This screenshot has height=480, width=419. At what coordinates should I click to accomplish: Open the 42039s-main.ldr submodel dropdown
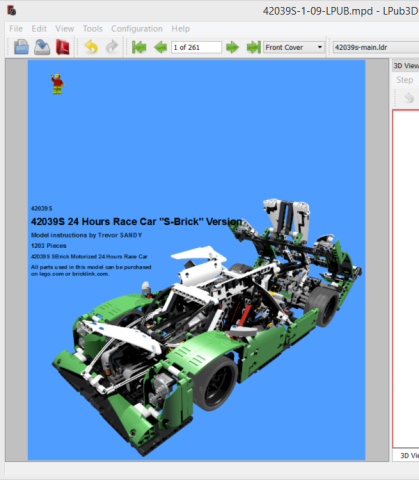(376, 47)
